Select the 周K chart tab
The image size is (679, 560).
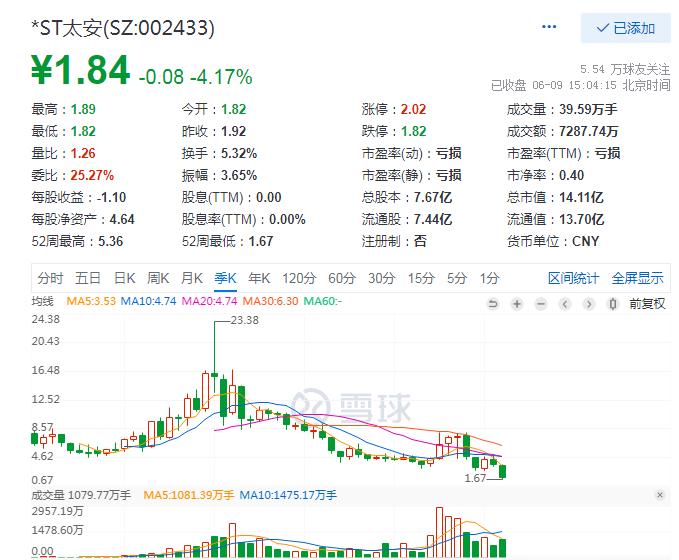click(158, 278)
